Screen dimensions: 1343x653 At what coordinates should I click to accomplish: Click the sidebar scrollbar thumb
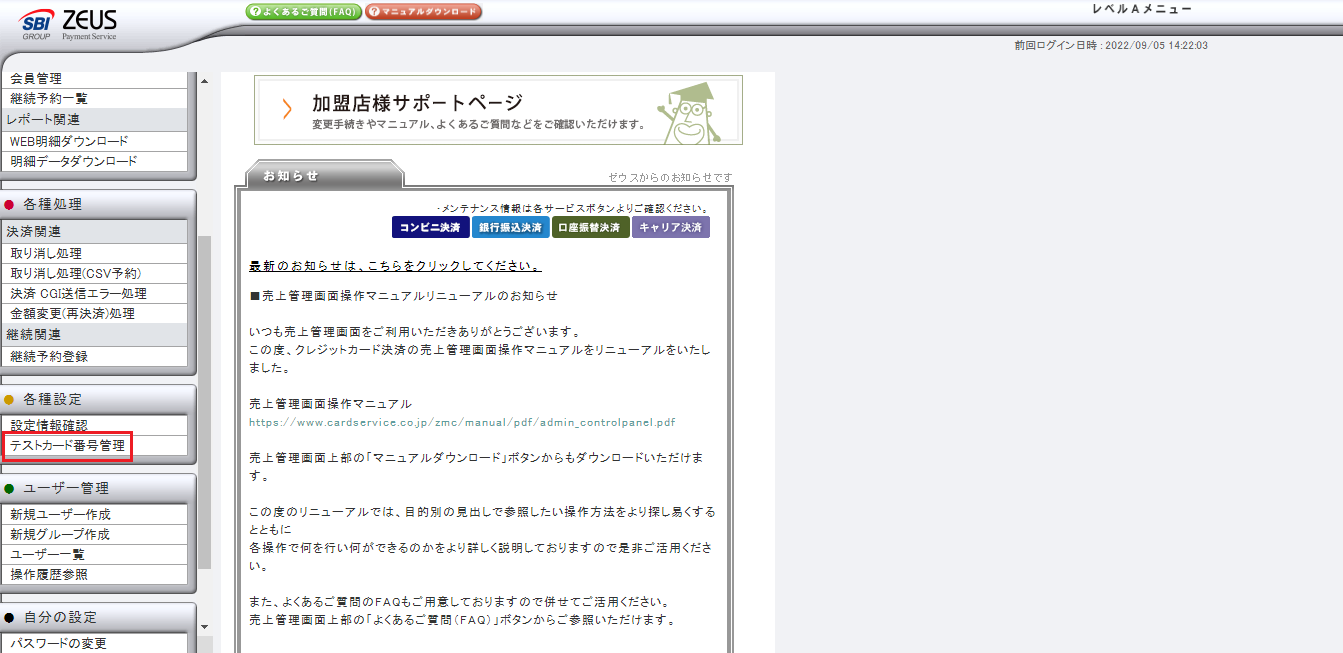[x=204, y=400]
